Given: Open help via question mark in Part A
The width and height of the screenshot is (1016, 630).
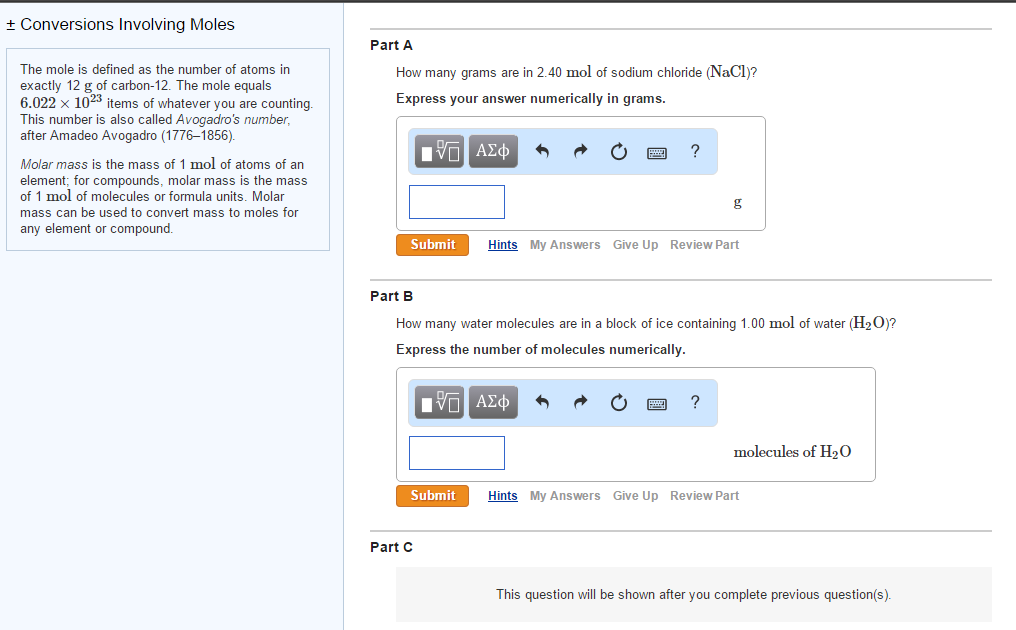Looking at the screenshot, I should pos(694,151).
